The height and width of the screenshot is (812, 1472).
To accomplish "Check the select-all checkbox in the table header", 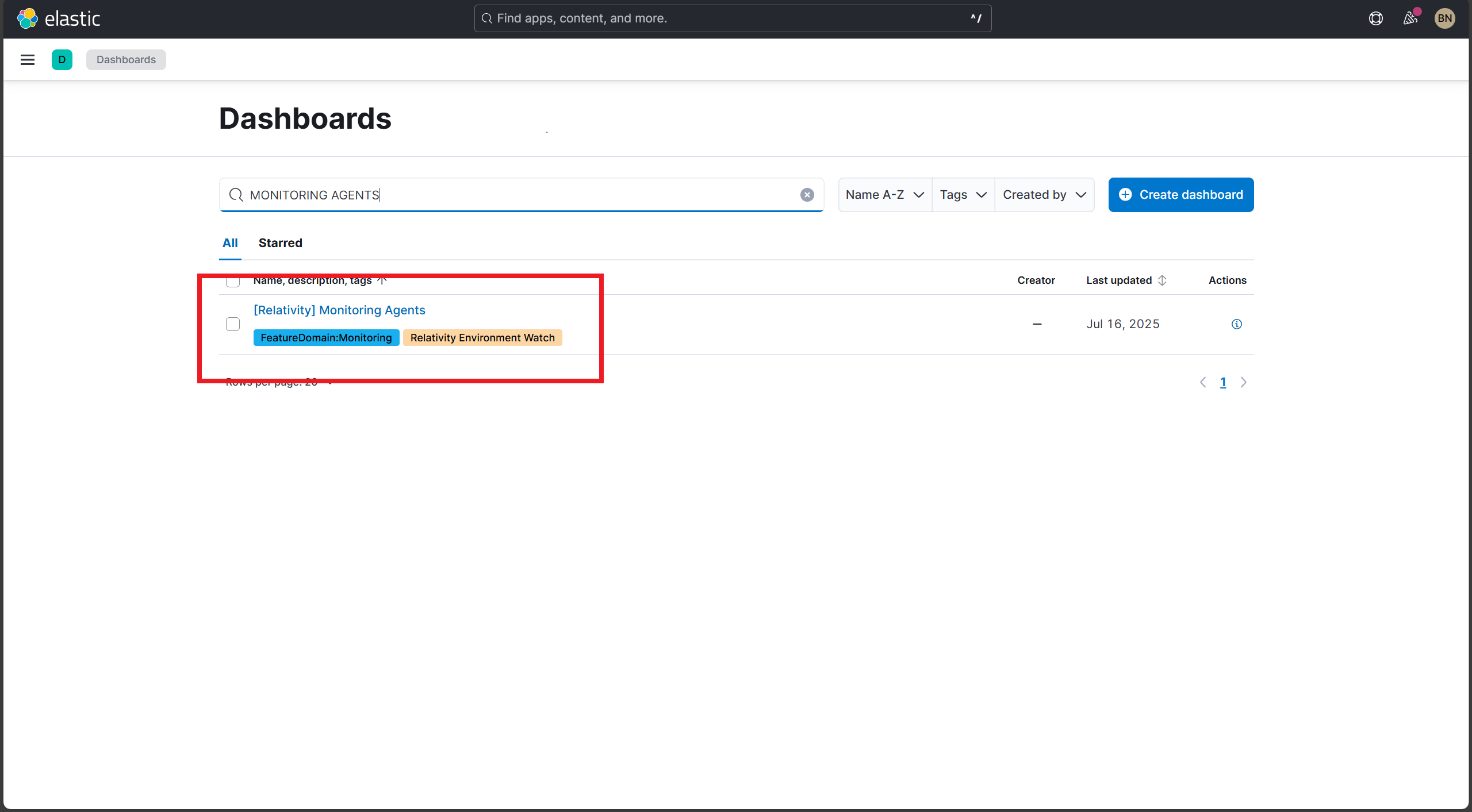I will tap(232, 281).
